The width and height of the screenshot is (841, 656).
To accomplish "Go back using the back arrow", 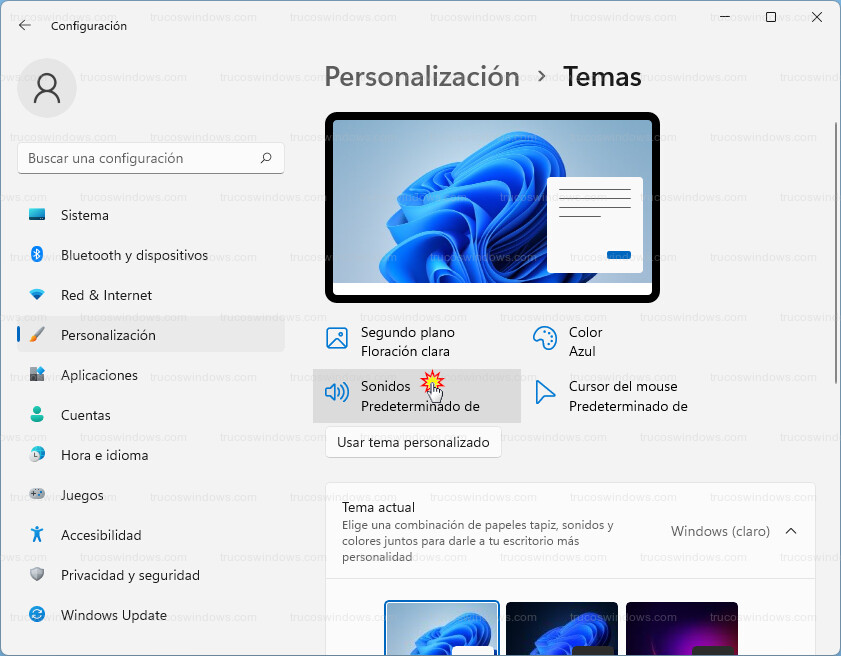I will [x=25, y=26].
